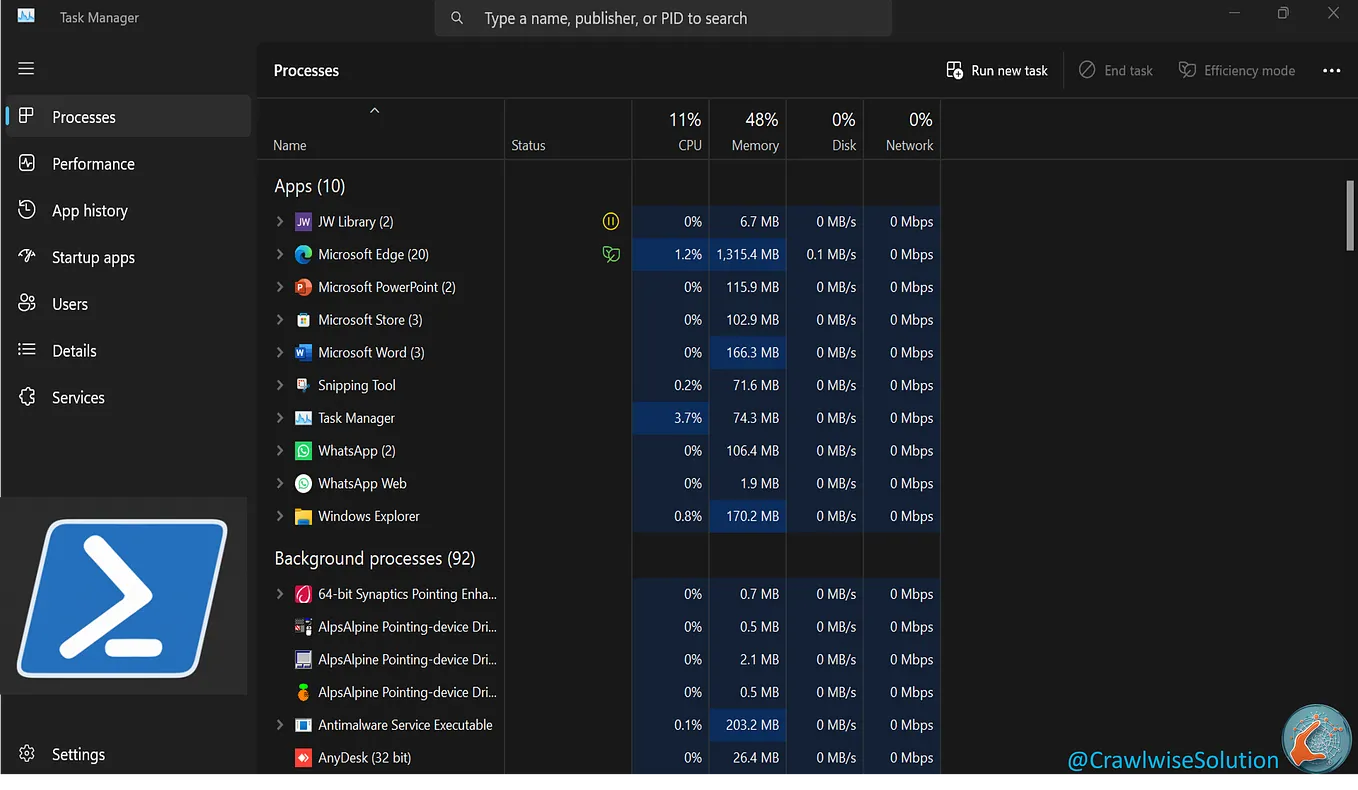
Task: Click the Microsoft Store process icon
Action: point(303,320)
